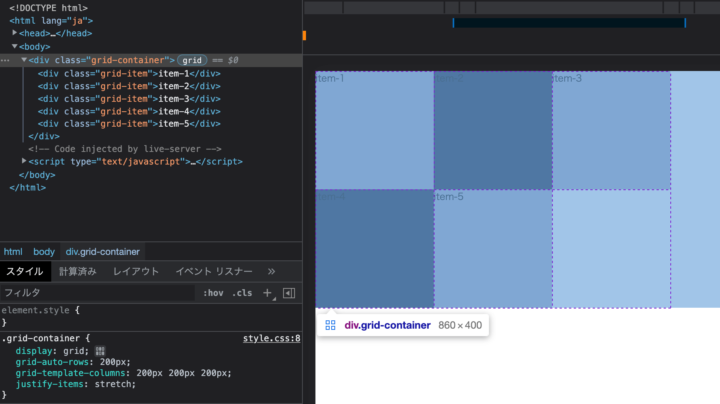Select the item-3 div in the DOM tree
This screenshot has height=404, width=720.
pos(129,99)
